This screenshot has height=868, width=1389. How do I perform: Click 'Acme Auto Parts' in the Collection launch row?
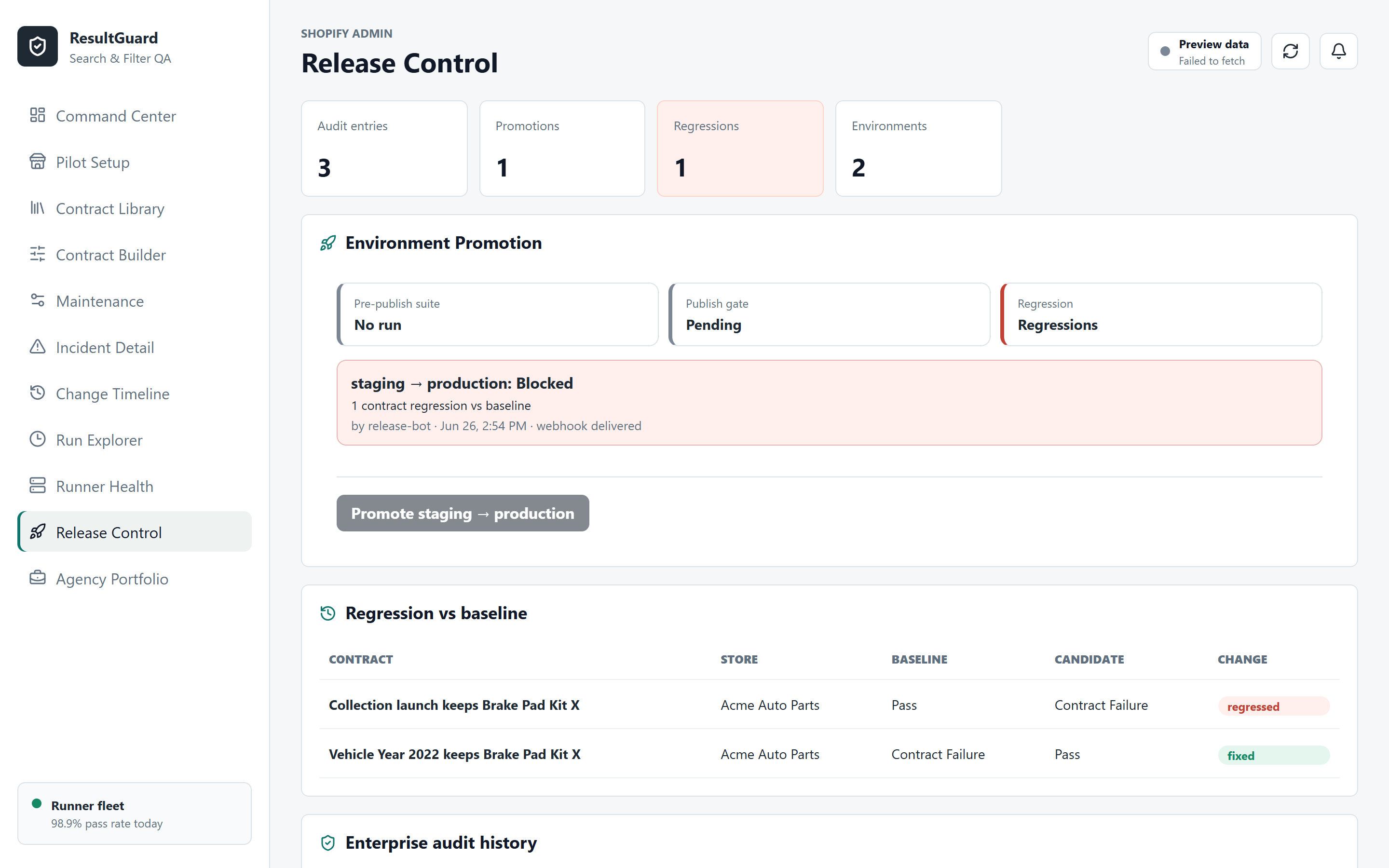(x=770, y=705)
